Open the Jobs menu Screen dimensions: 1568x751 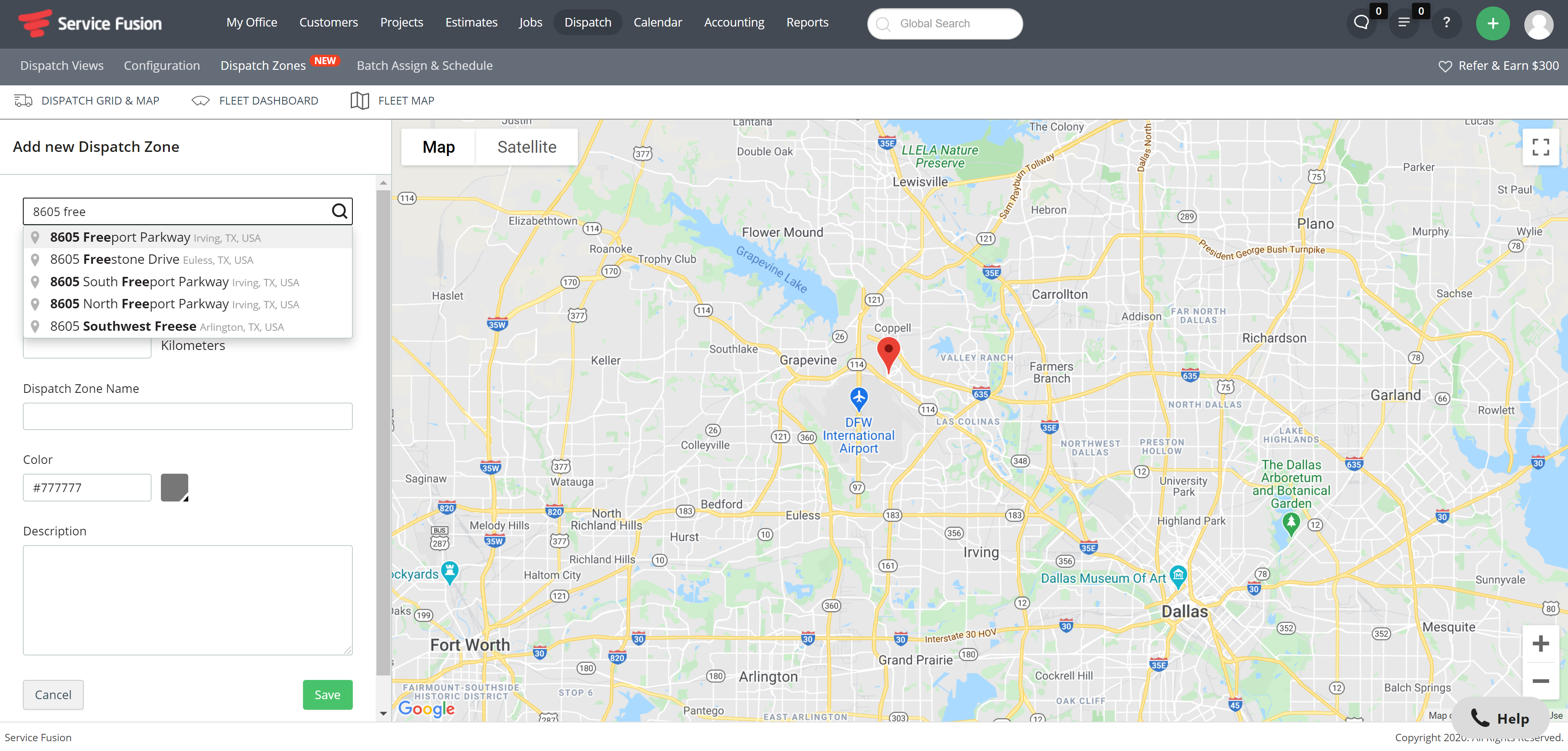tap(530, 22)
